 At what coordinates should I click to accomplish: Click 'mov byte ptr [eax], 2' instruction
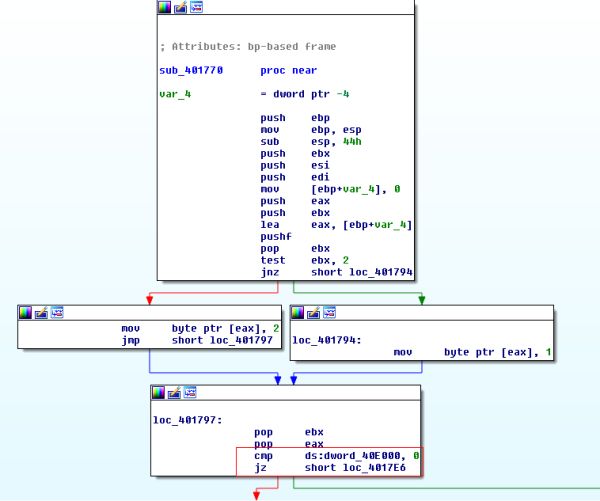click(x=201, y=328)
